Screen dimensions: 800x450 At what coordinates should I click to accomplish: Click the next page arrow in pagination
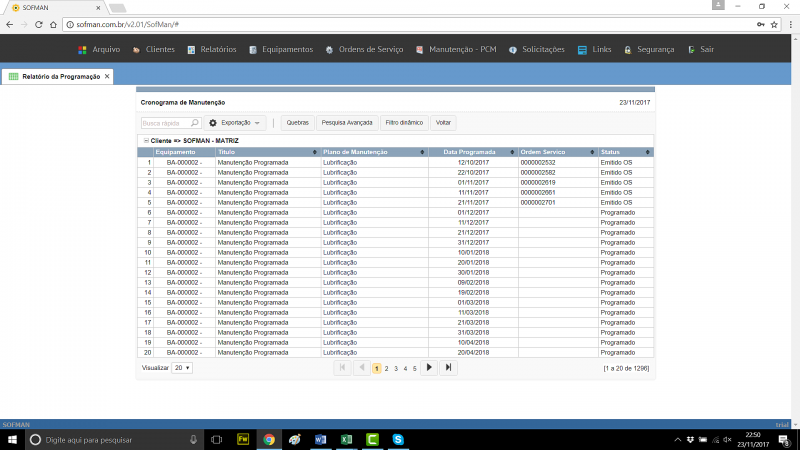coord(429,368)
